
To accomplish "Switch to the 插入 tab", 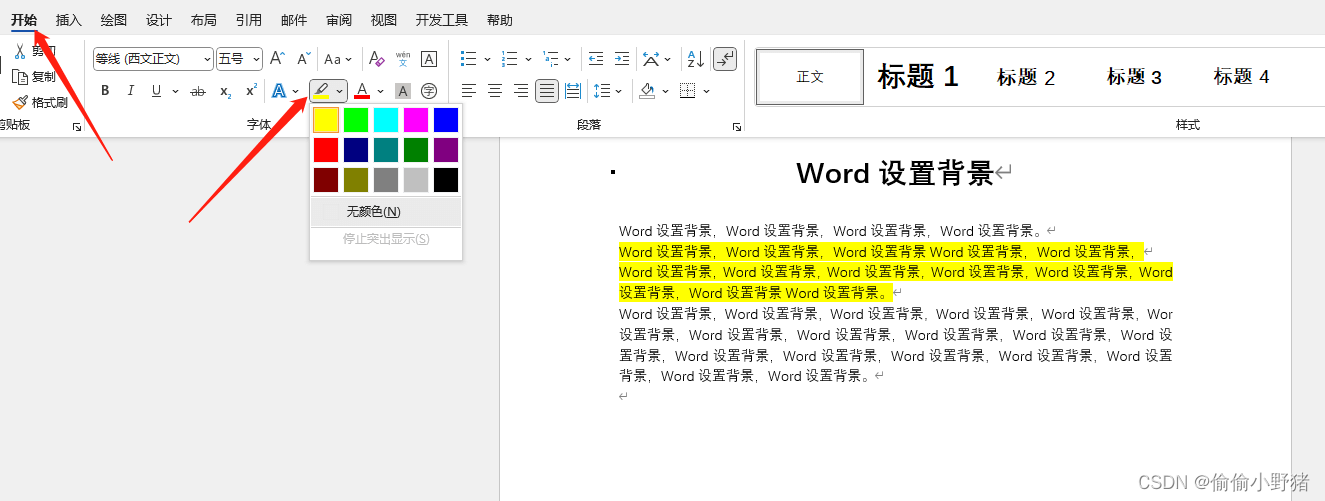I will 69,20.
